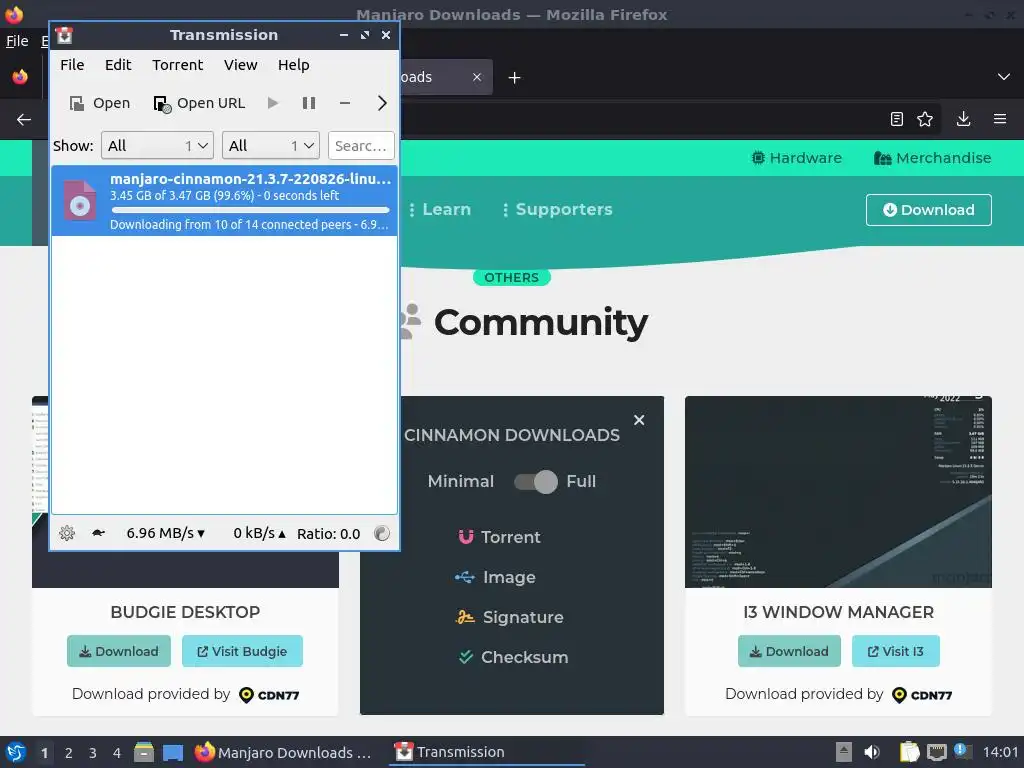This screenshot has height=768, width=1024.
Task: Click the 6.96 MB/s download speed
Action: (x=166, y=534)
